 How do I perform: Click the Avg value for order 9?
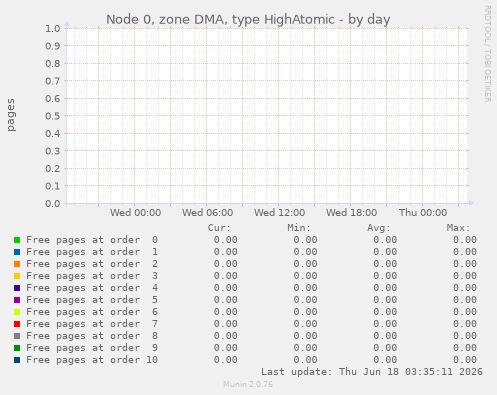click(x=385, y=348)
